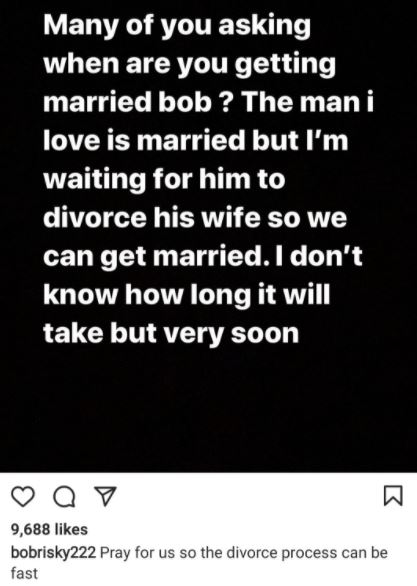Save post with the bookmark icon
This screenshot has height=586, width=417.
[x=393, y=496]
